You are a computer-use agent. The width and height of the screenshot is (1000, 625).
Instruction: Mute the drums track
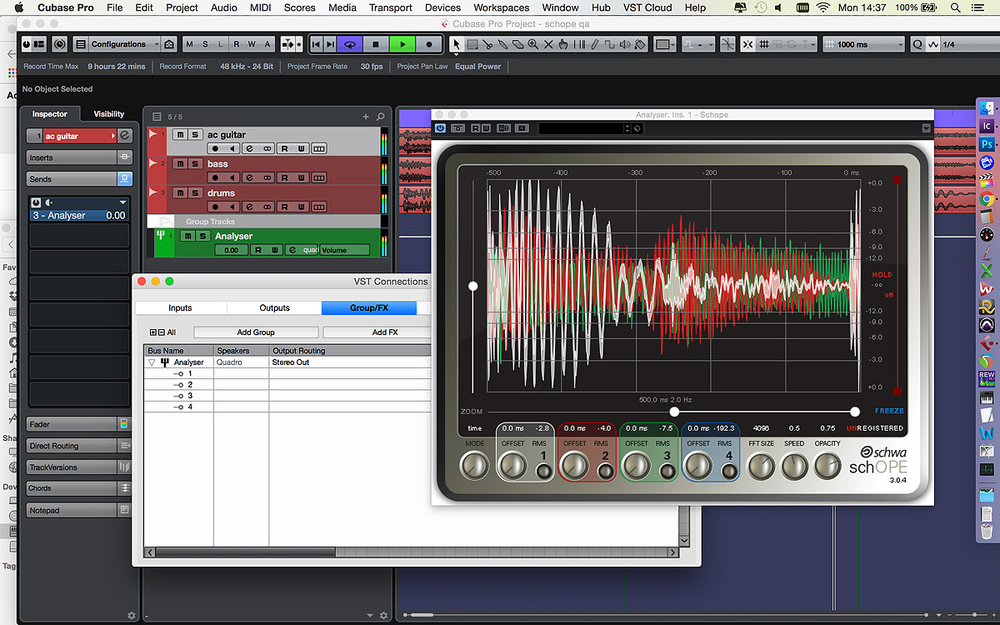point(180,193)
